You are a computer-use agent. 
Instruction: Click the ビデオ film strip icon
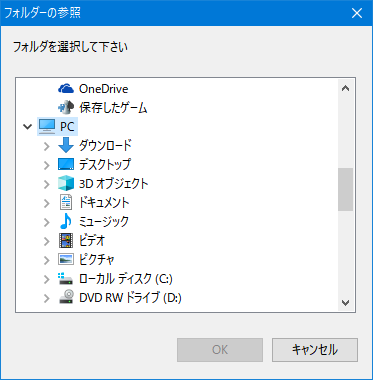66,240
